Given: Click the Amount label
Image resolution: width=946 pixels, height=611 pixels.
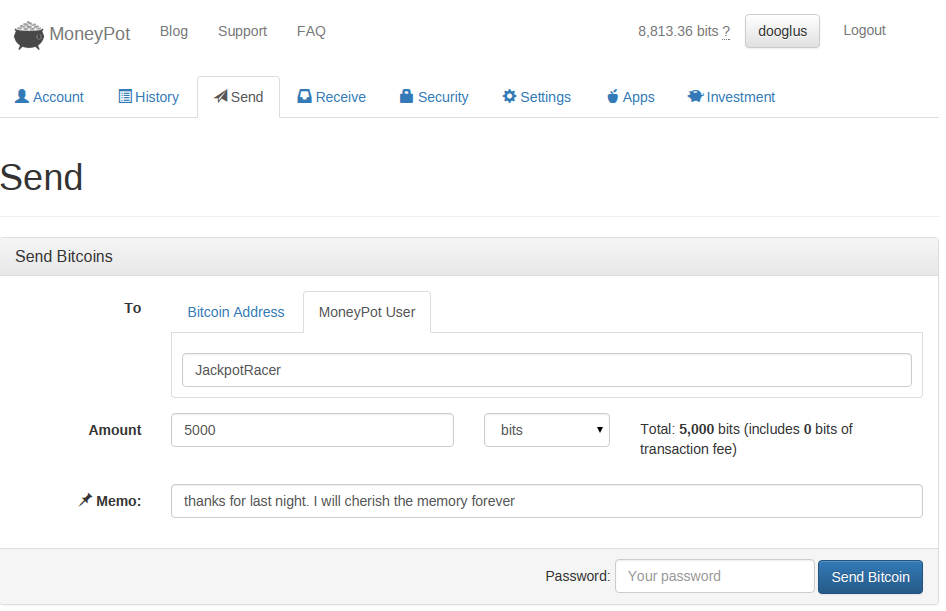Looking at the screenshot, I should click(x=115, y=430).
